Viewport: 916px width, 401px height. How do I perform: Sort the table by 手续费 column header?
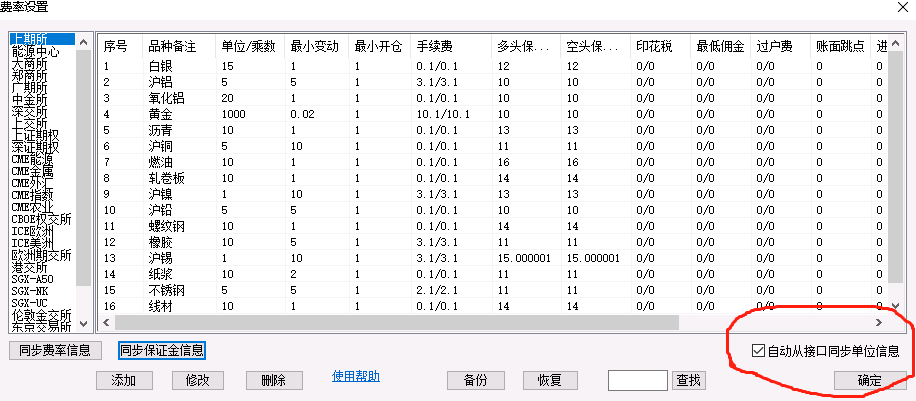pos(448,46)
